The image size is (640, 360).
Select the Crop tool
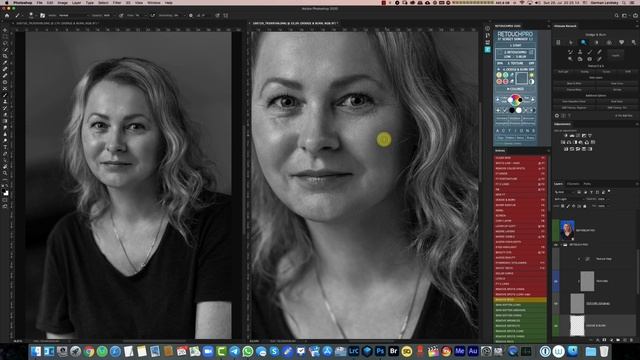click(5, 56)
